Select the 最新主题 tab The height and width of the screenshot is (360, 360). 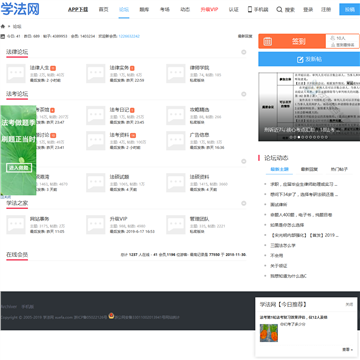[279, 169]
